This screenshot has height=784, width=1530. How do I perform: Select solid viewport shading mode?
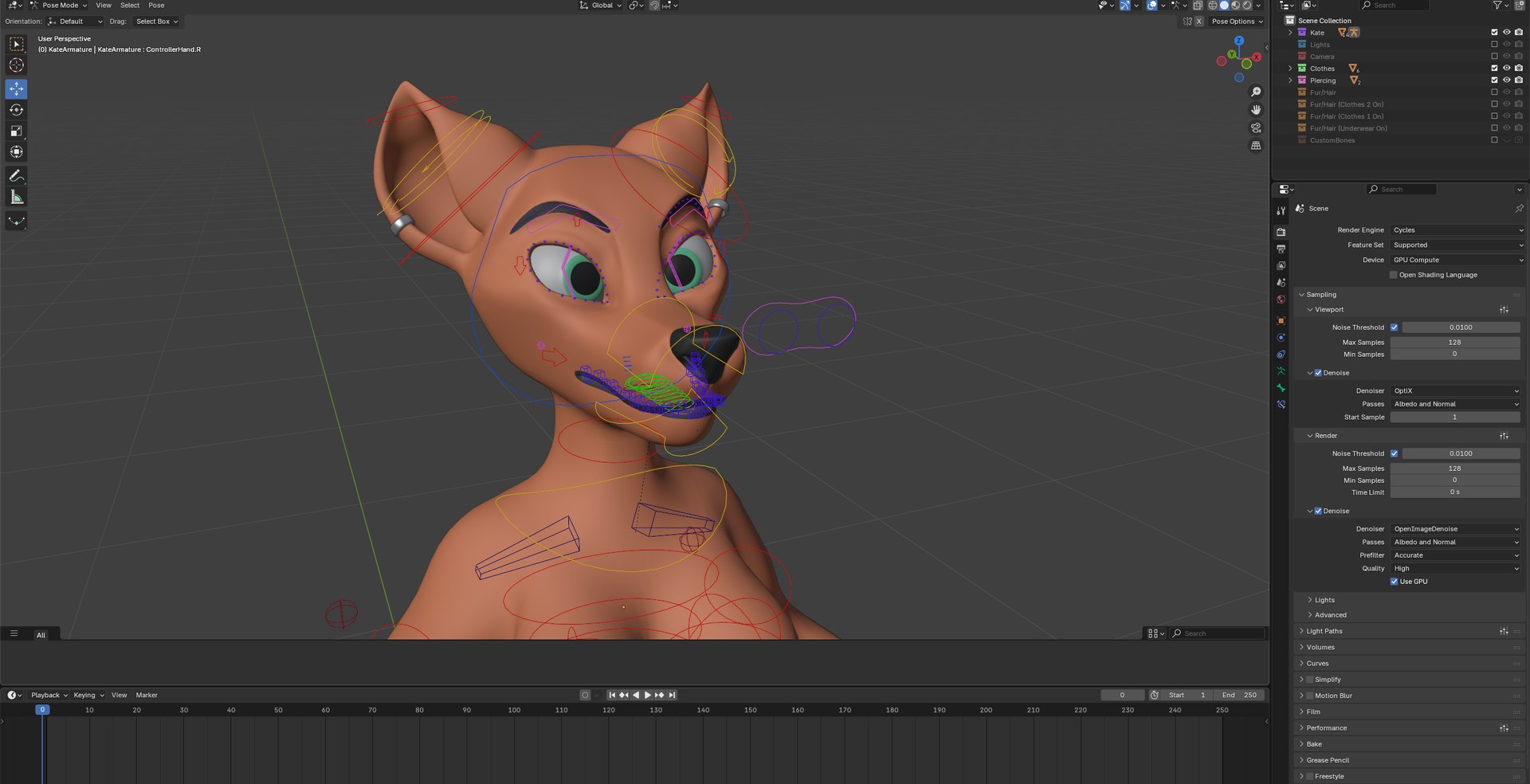point(1224,6)
